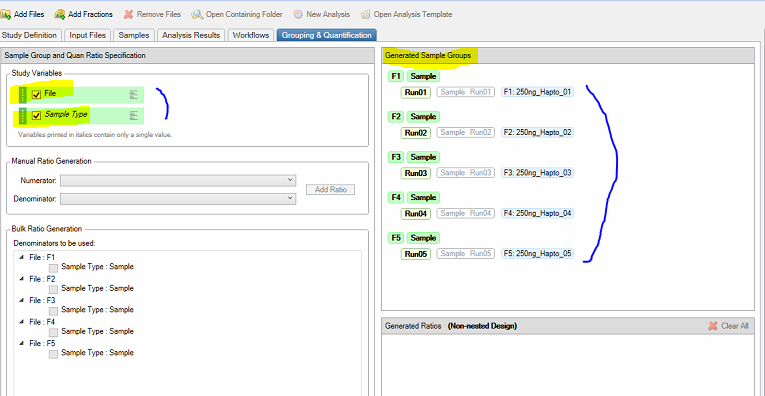
Task: Uncheck the File study variable checkbox
Action: click(36, 95)
